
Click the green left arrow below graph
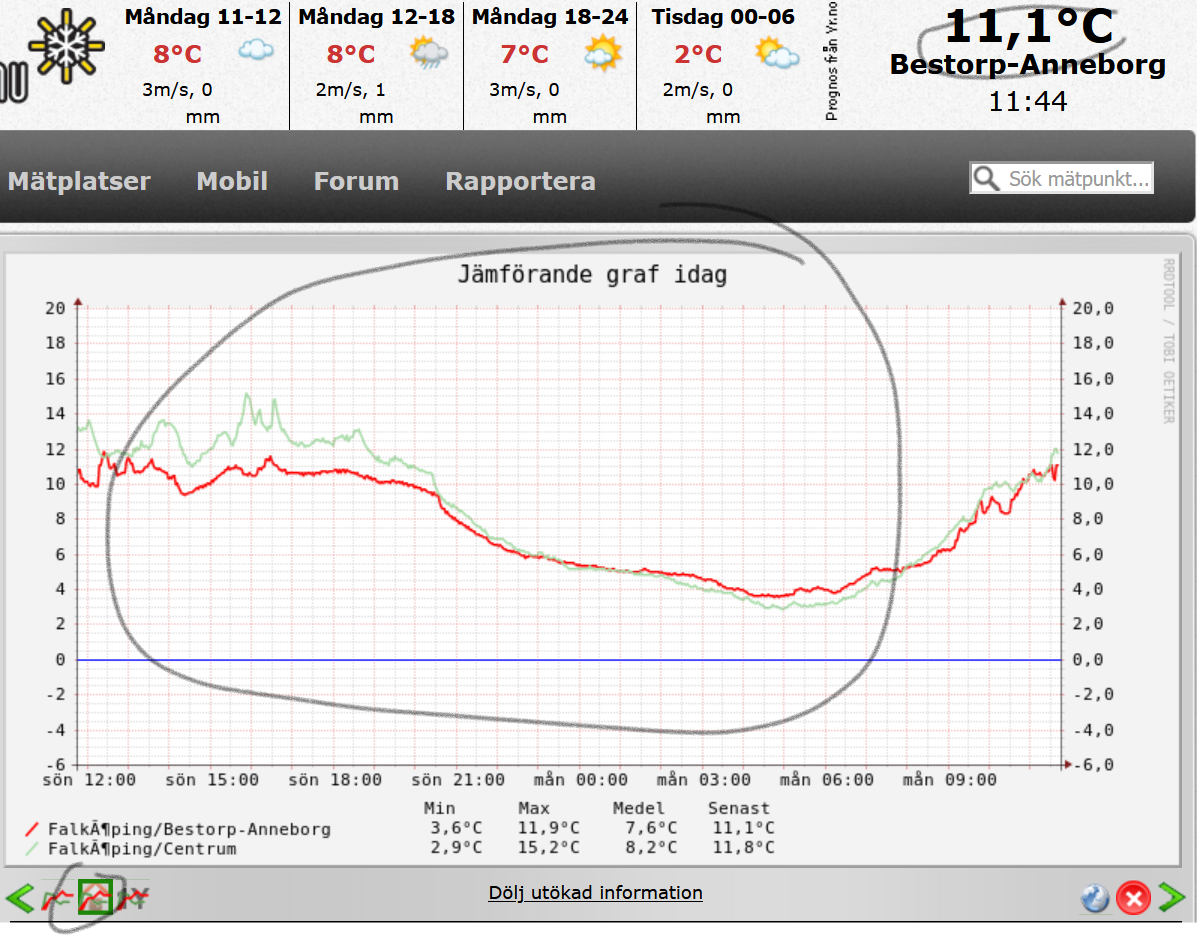point(20,898)
